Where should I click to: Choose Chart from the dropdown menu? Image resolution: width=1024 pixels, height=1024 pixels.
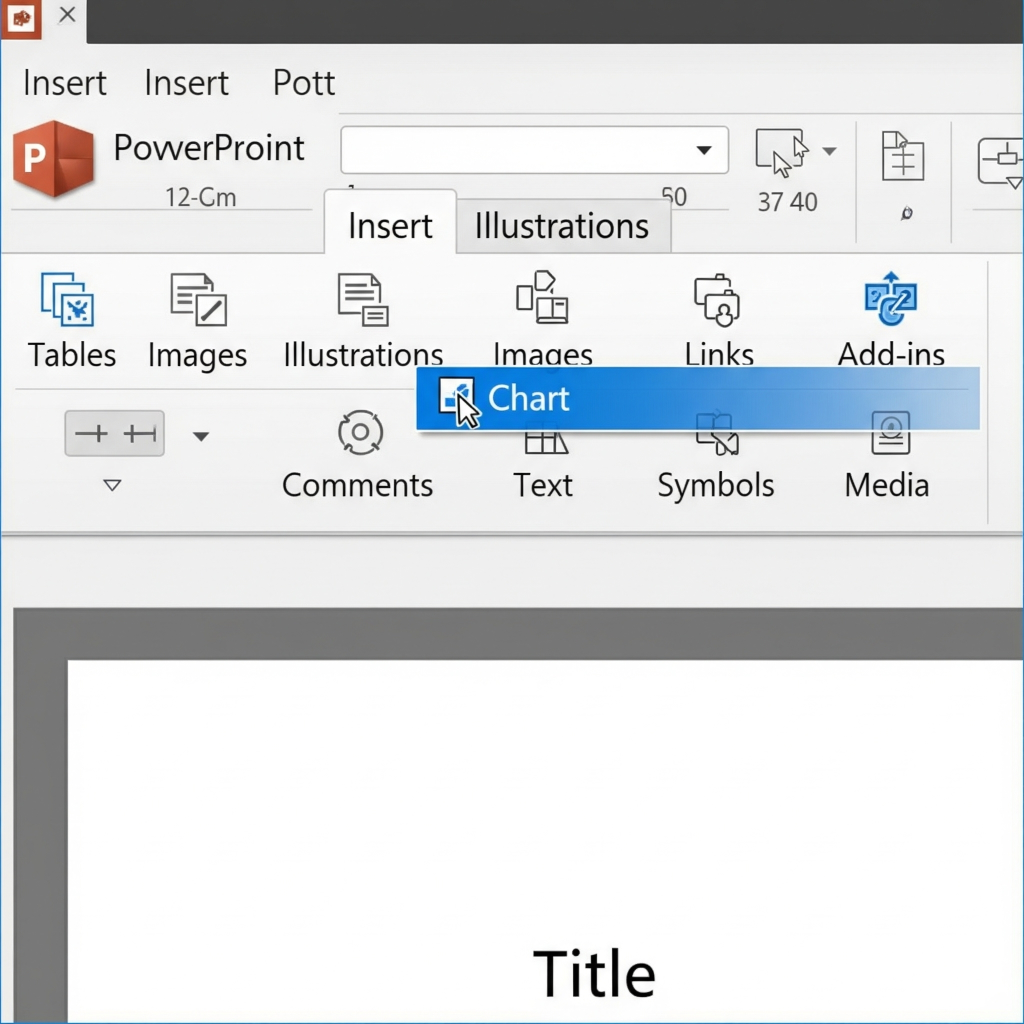pos(528,398)
